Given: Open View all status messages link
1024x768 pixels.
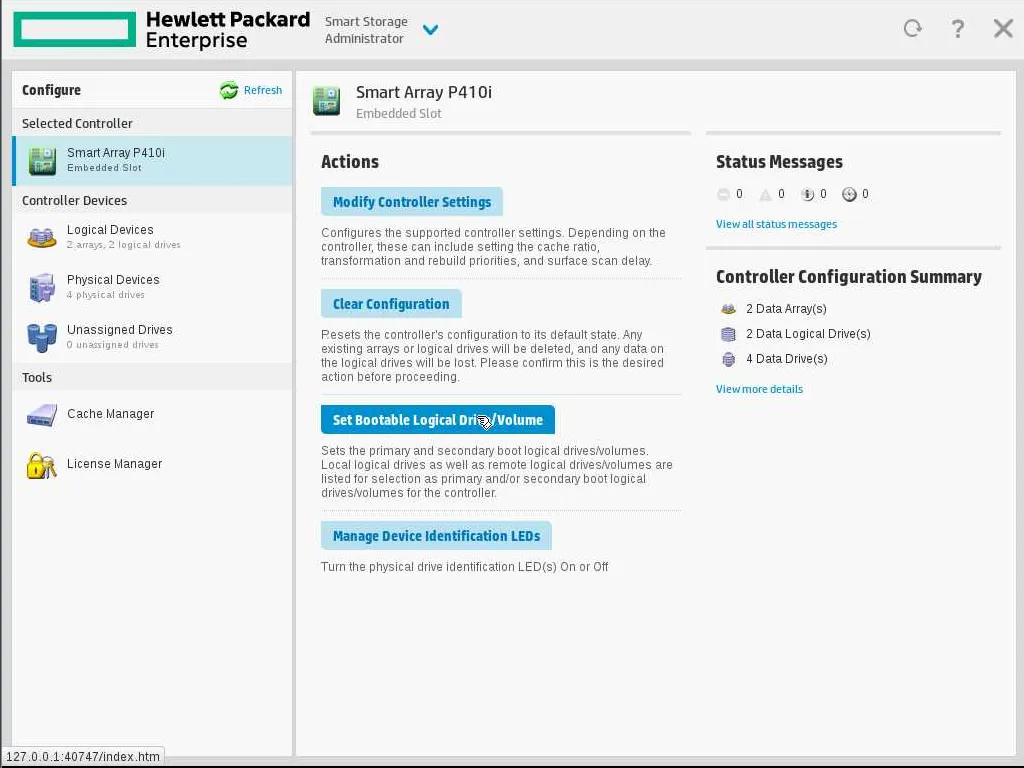Looking at the screenshot, I should coord(776,224).
